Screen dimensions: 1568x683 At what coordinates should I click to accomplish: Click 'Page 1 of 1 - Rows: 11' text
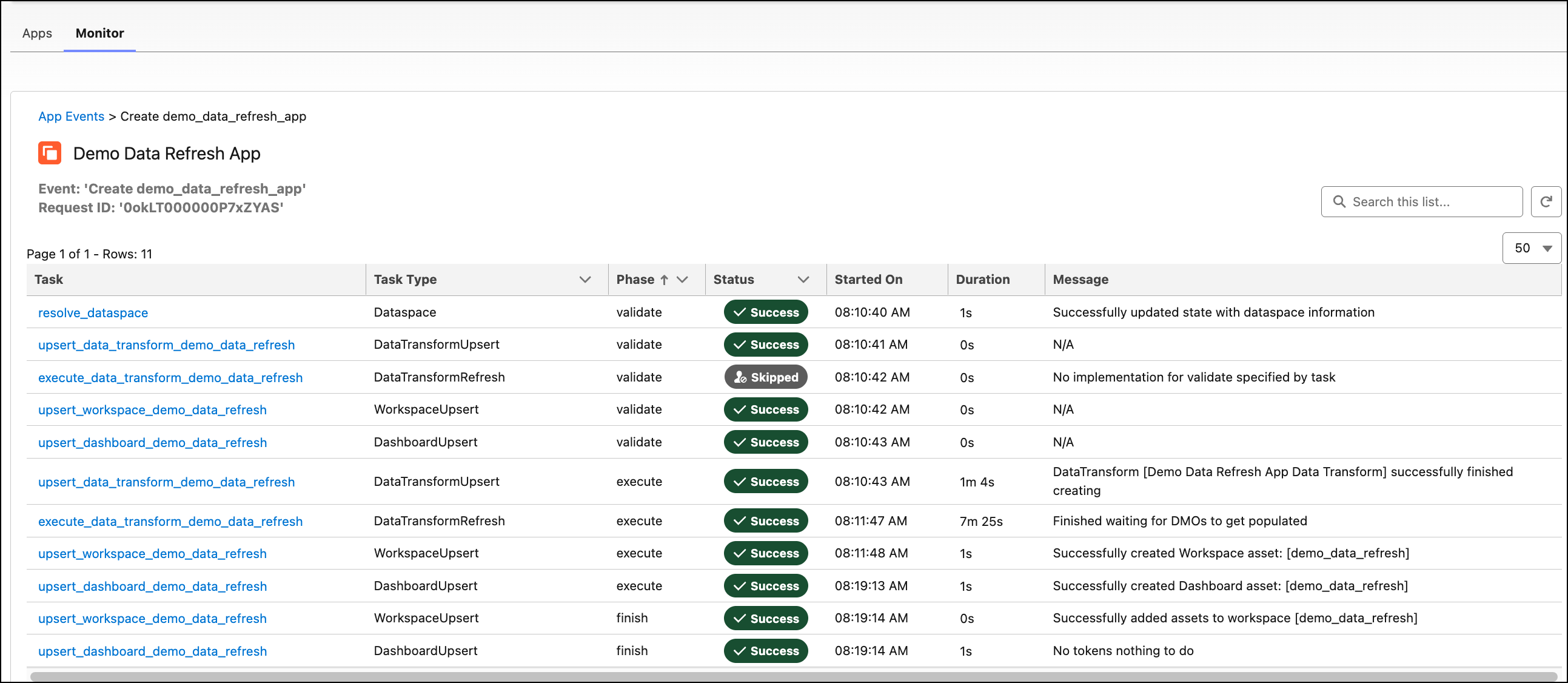[90, 254]
